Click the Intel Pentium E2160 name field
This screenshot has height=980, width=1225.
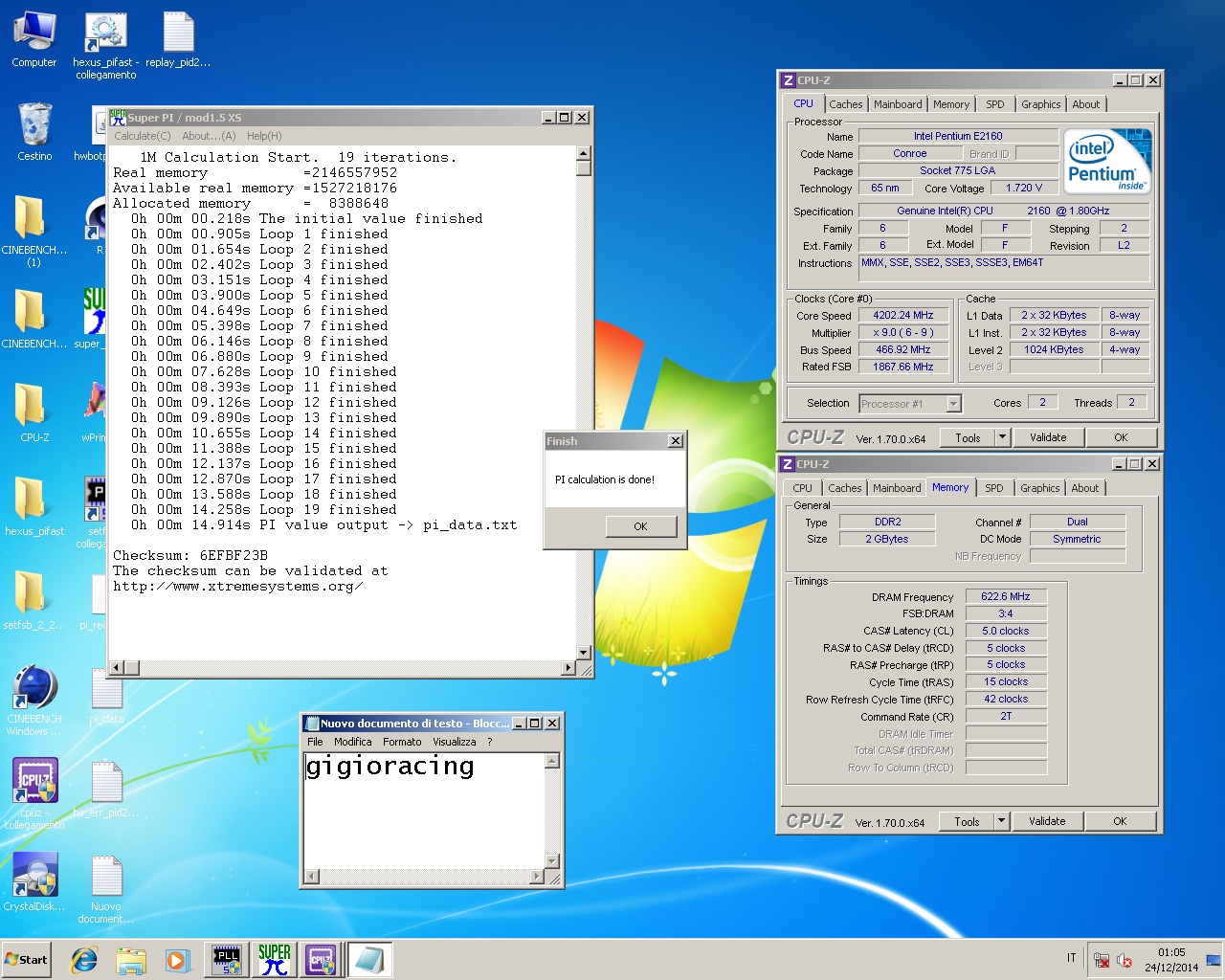958,136
